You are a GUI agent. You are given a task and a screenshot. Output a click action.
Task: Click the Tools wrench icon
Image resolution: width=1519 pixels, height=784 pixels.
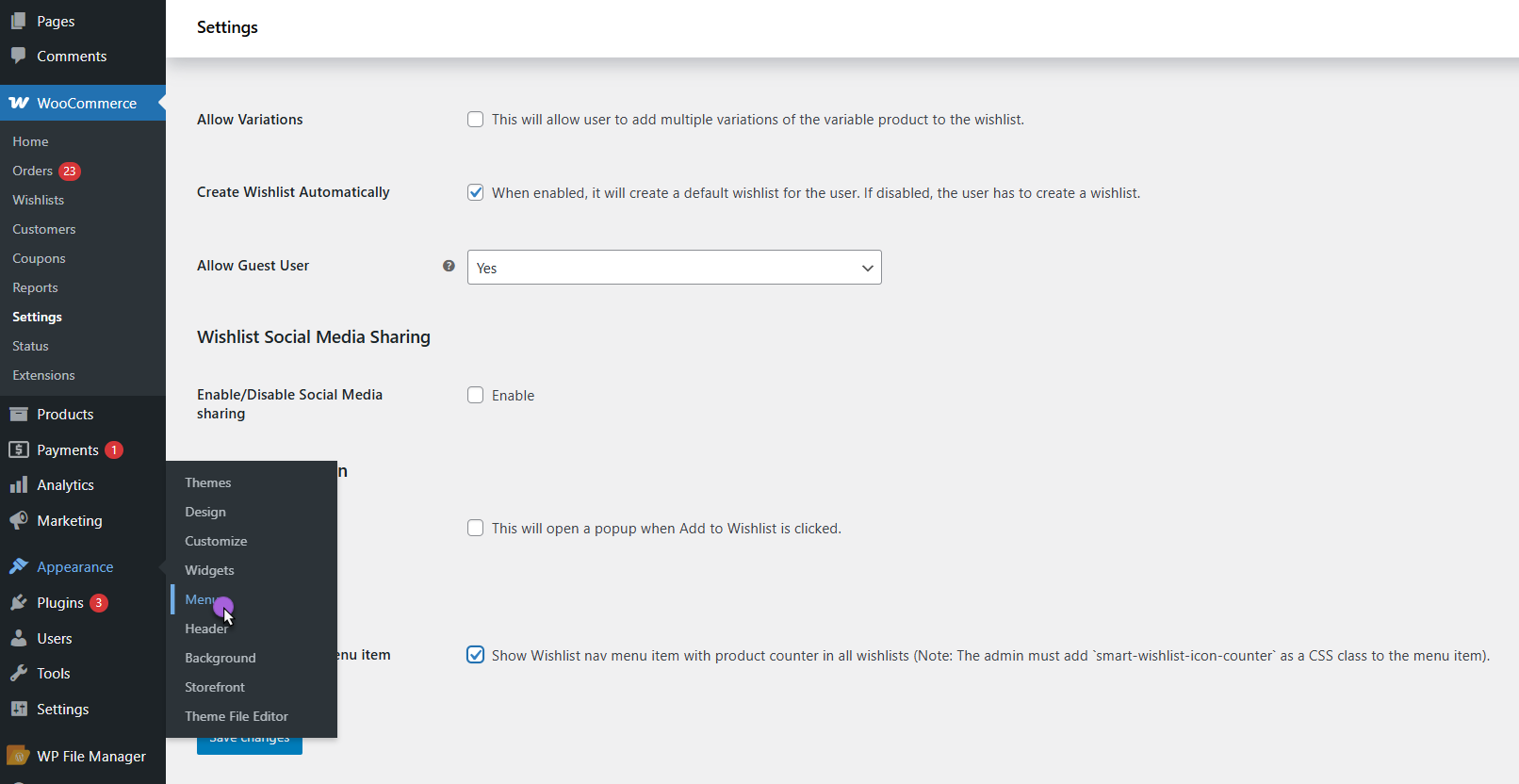[x=19, y=674]
